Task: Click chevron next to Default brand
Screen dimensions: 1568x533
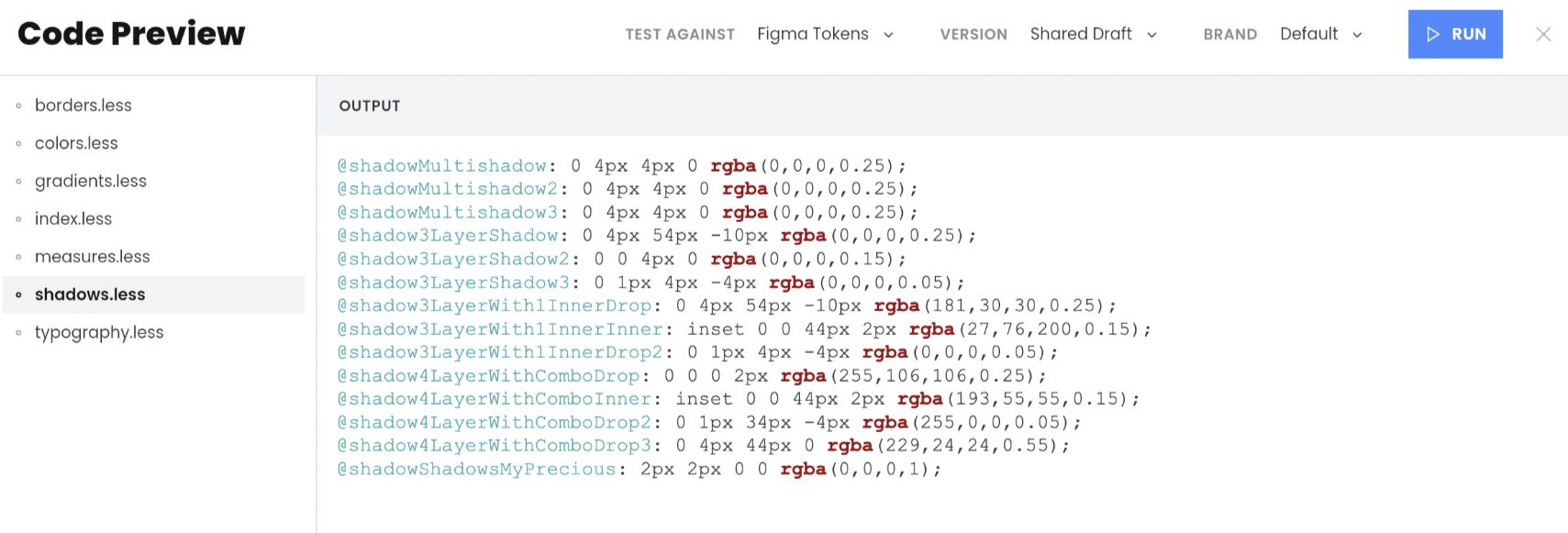Action: pos(1357,35)
